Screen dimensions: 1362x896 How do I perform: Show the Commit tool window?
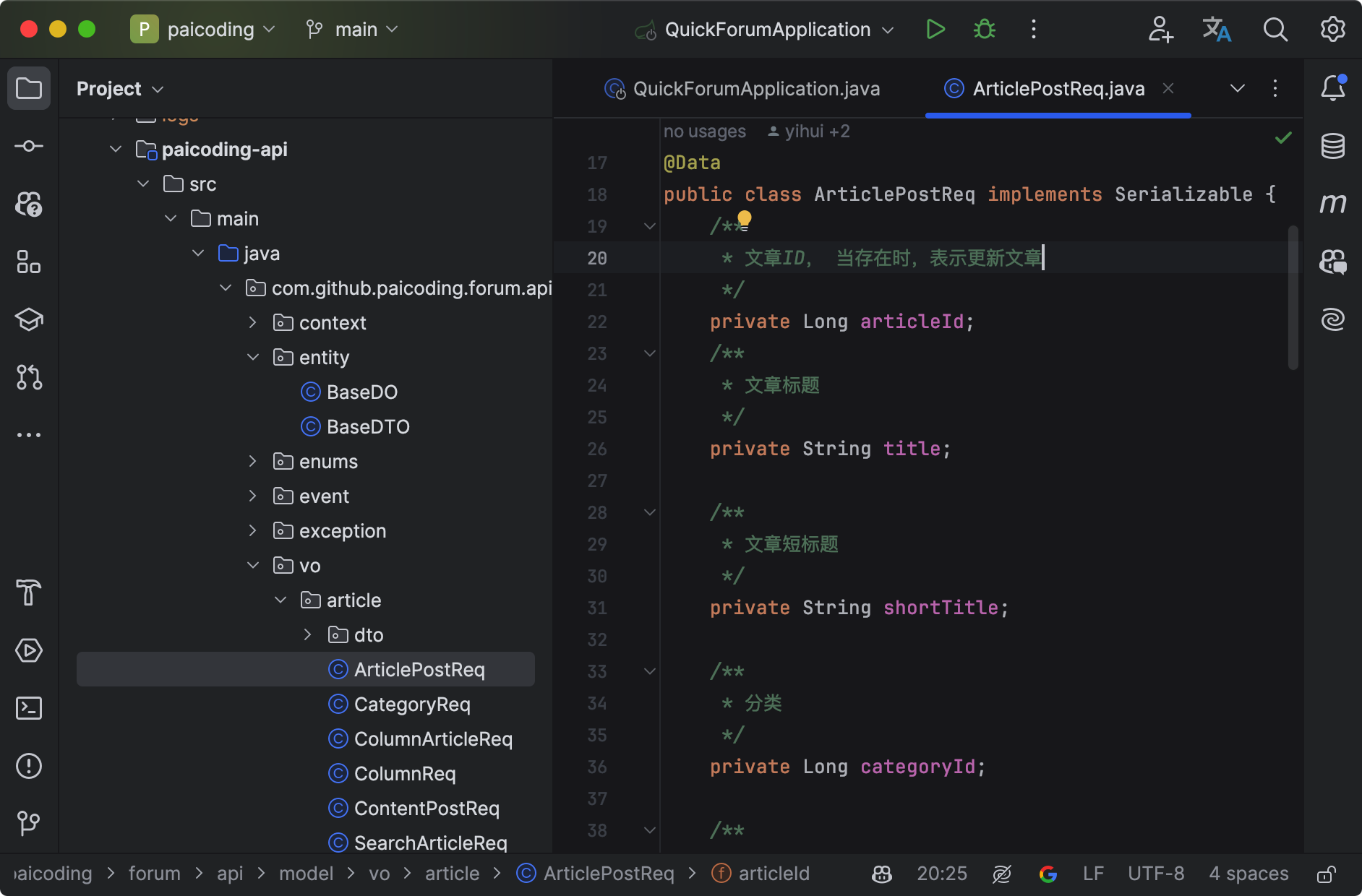click(29, 146)
